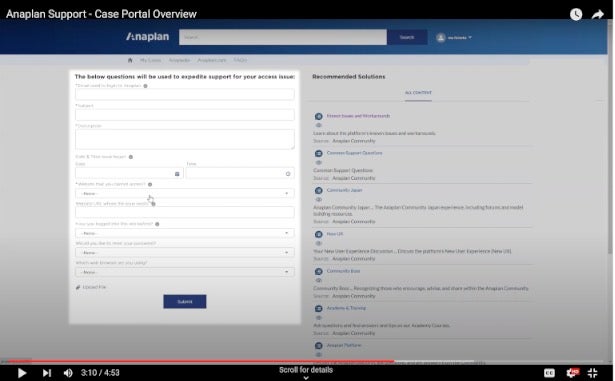Click info icon beside logged in before label

[157, 224]
